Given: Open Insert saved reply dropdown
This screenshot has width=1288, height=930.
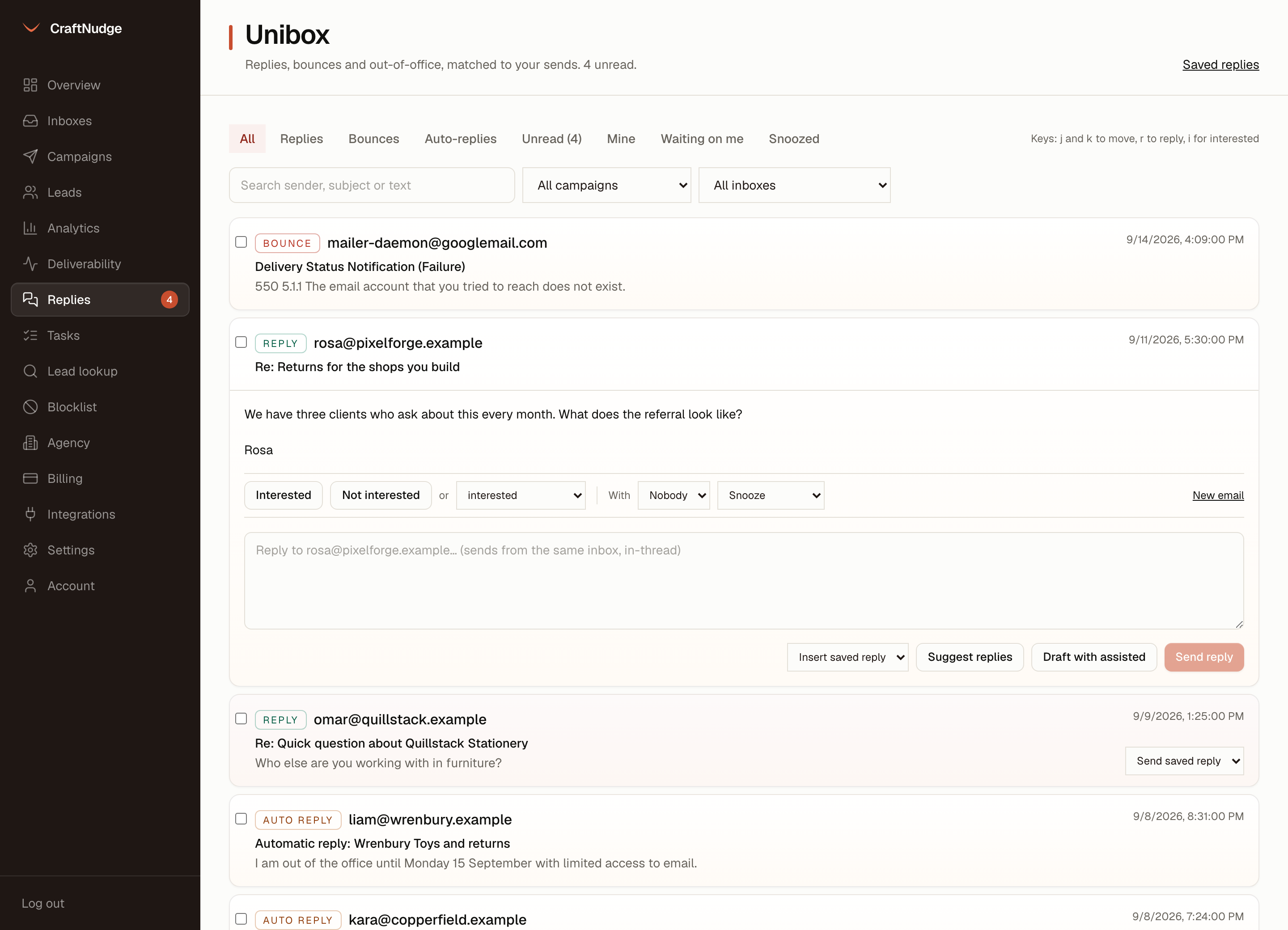Looking at the screenshot, I should pyautogui.click(x=847, y=657).
